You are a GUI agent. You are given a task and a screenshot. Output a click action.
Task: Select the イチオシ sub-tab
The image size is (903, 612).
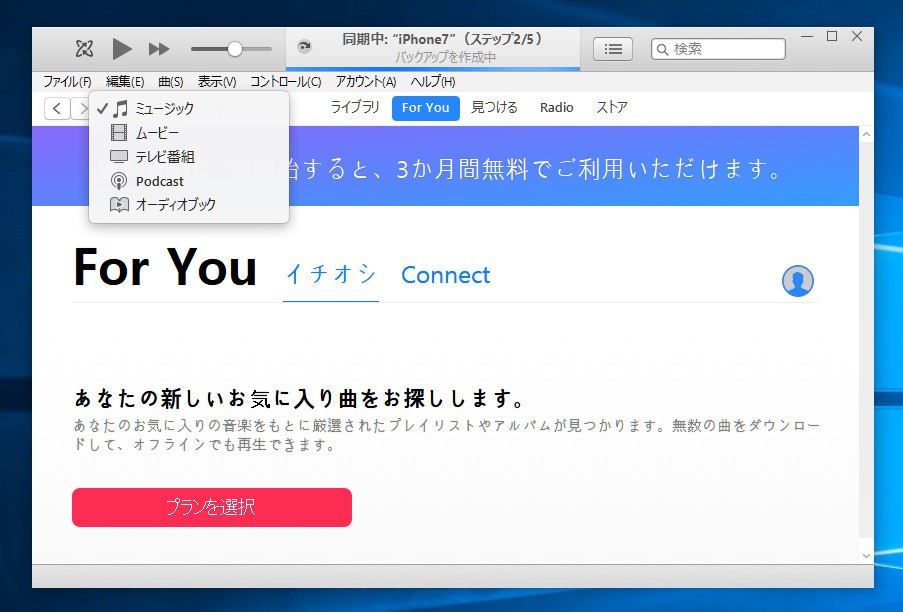(x=331, y=275)
